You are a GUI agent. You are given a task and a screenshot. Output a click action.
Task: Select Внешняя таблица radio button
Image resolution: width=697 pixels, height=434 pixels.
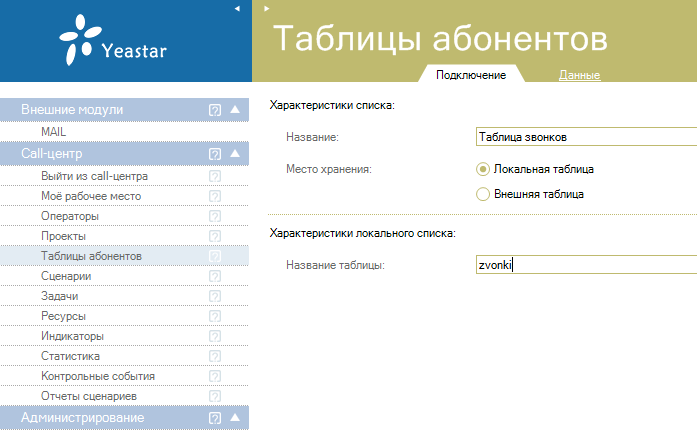click(x=483, y=194)
